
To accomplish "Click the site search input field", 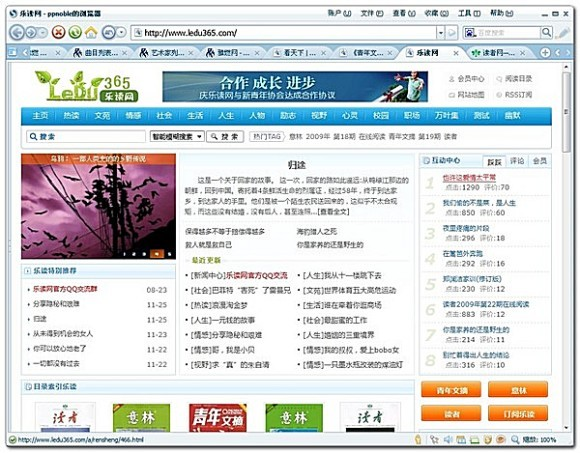I will [x=86, y=136].
